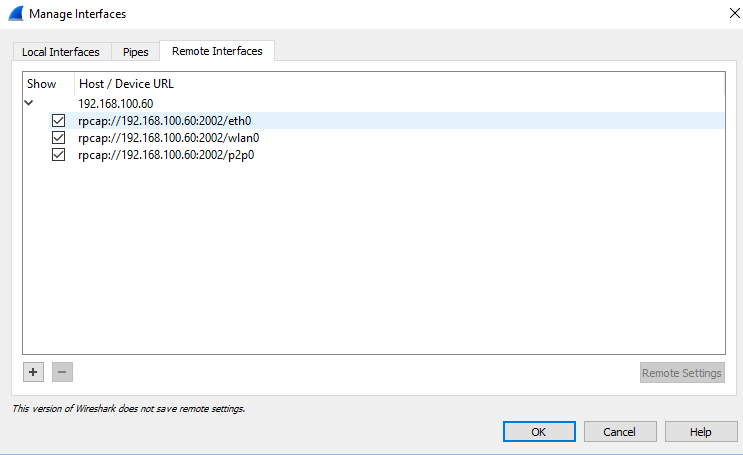Collapse the 192.168.100.60 host tree
Viewport: 743px width, 455px height.
click(x=29, y=103)
